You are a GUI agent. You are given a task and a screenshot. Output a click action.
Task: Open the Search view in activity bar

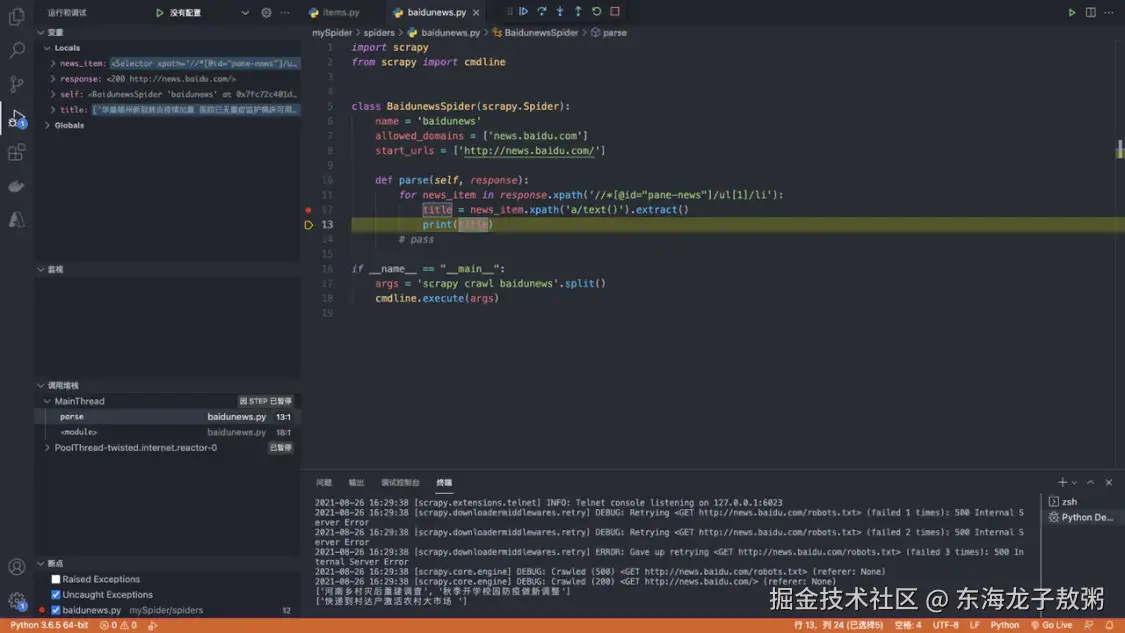pyautogui.click(x=17, y=50)
